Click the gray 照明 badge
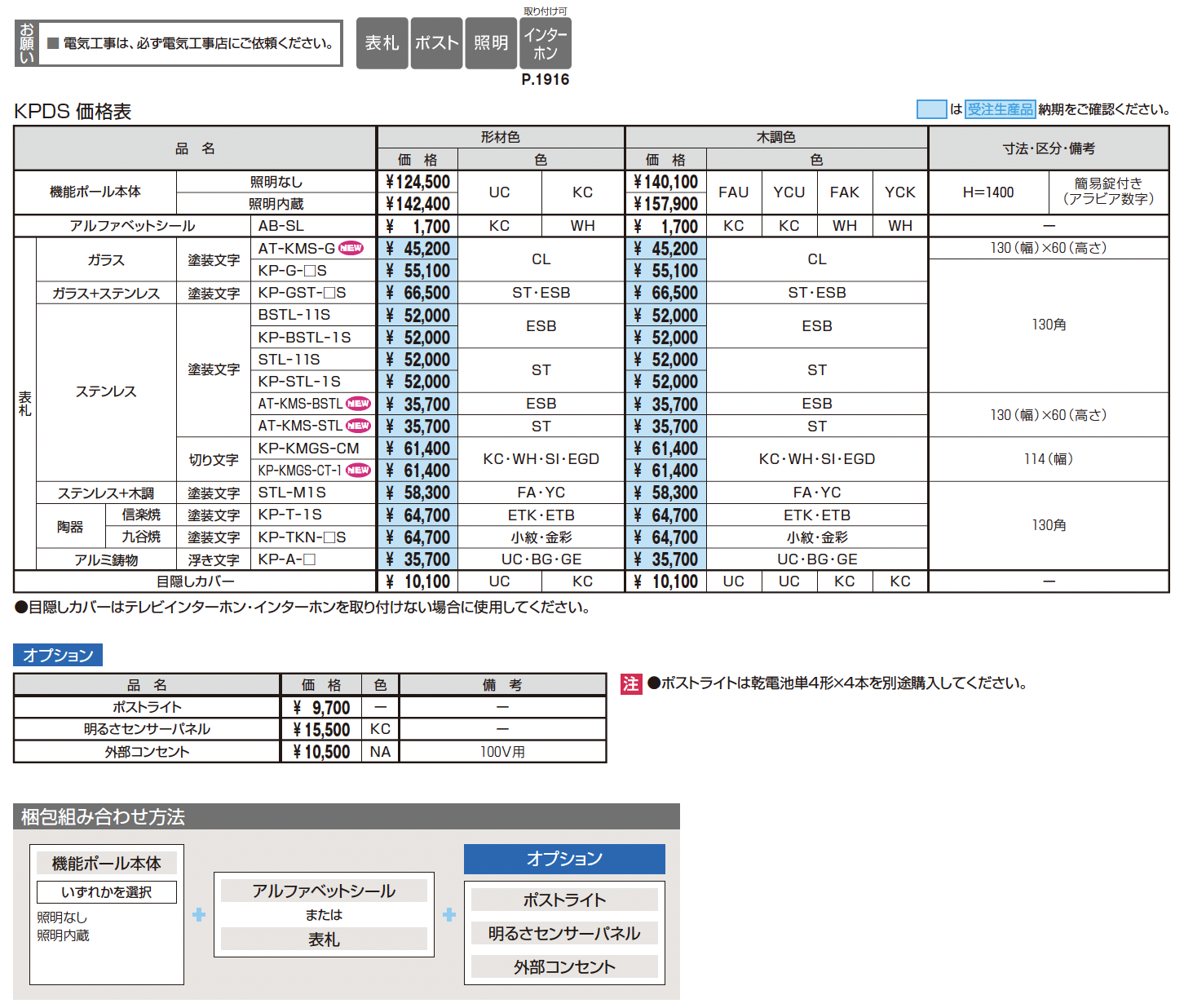 pos(491,43)
